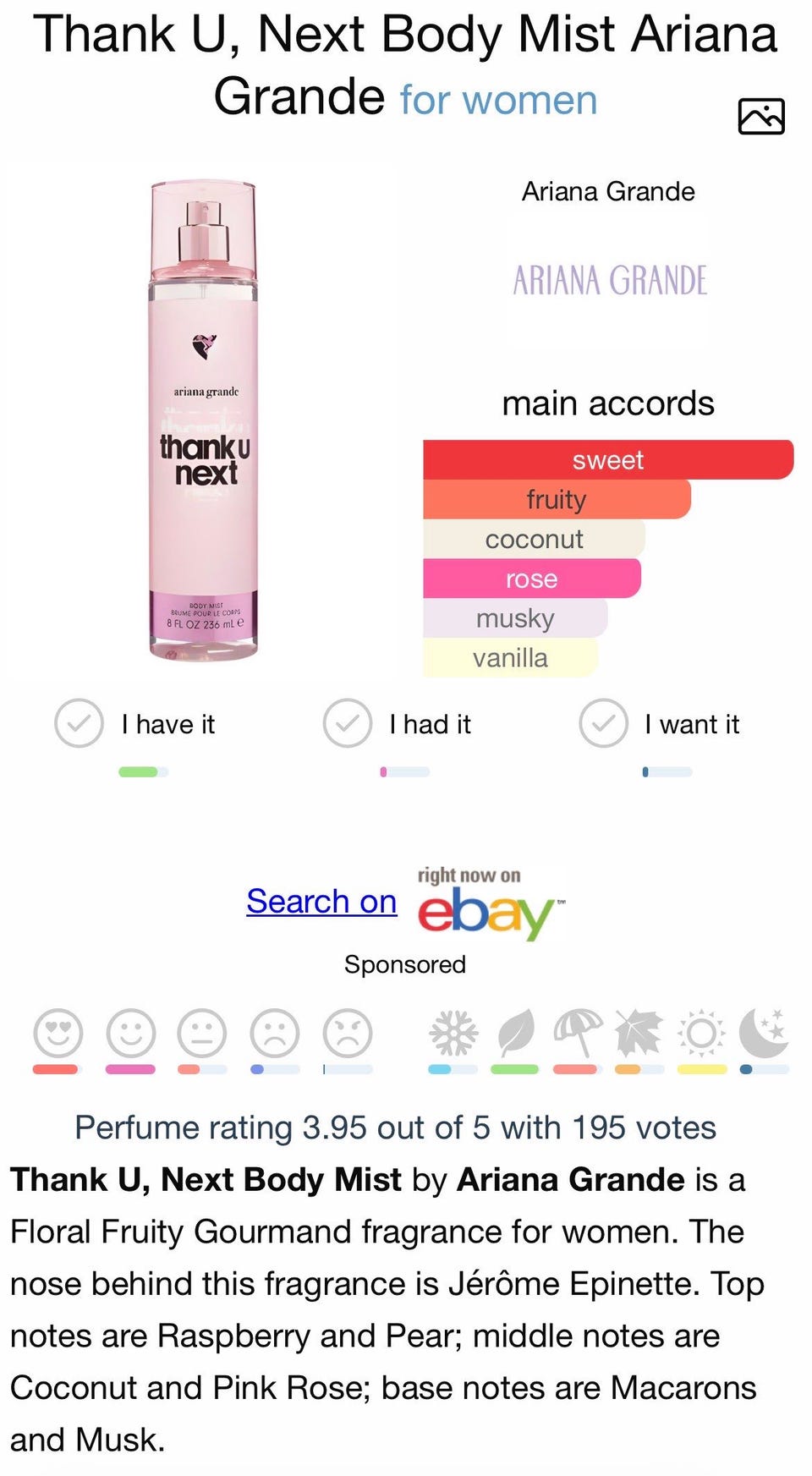
Task: Click the sweet accord bar
Action: 607,460
